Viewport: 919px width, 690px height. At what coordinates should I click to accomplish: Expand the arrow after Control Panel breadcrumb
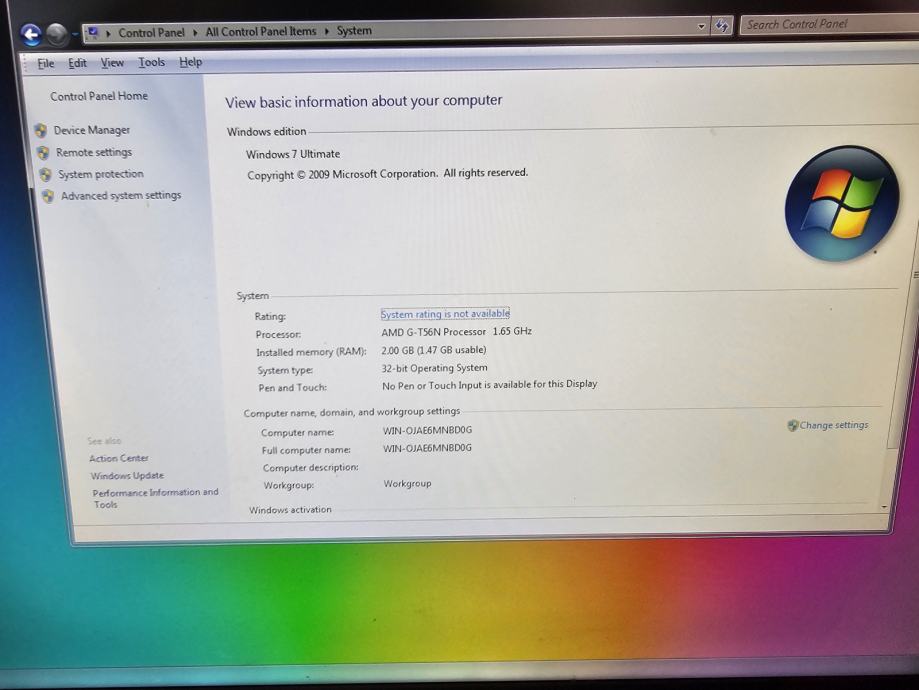[x=195, y=32]
